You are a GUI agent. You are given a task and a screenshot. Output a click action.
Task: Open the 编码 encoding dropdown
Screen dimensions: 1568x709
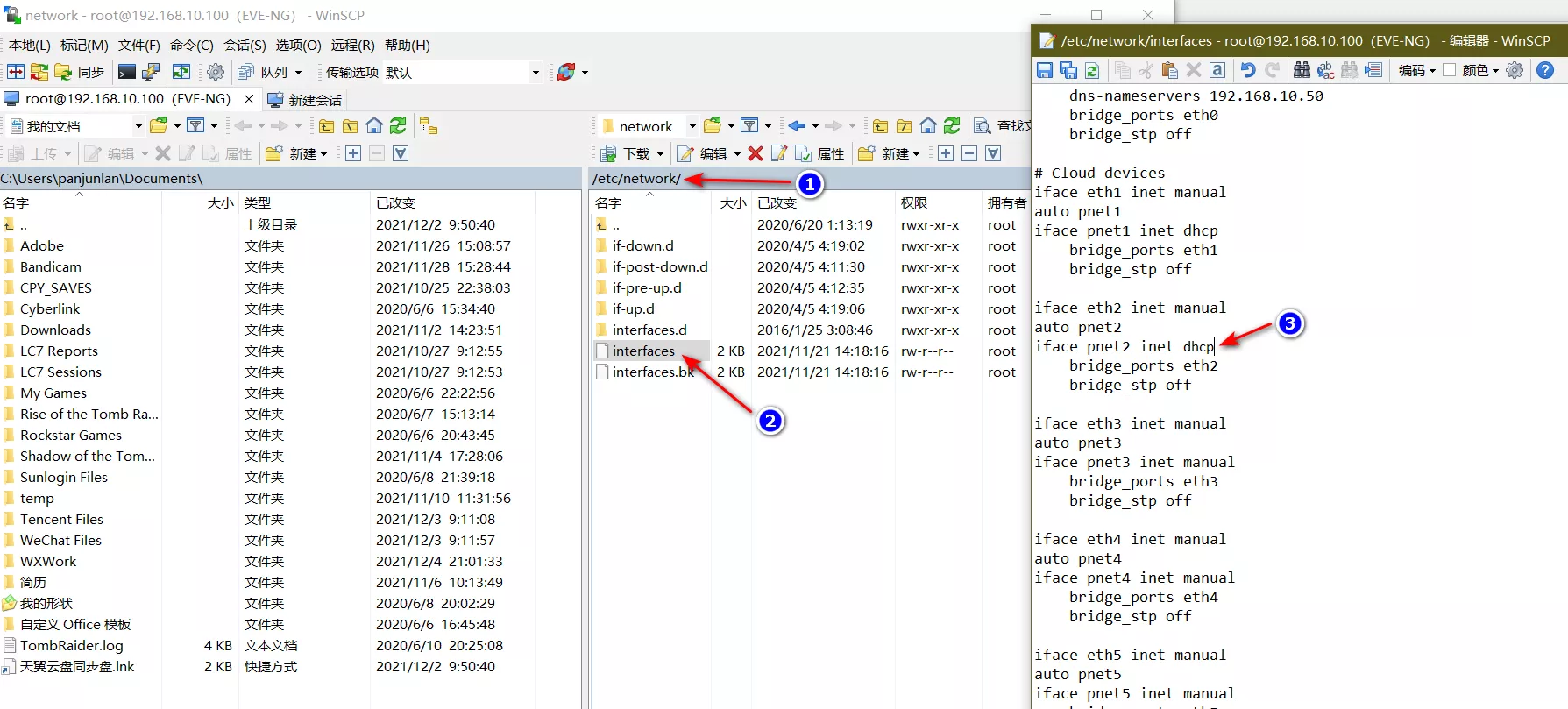[x=1416, y=71]
